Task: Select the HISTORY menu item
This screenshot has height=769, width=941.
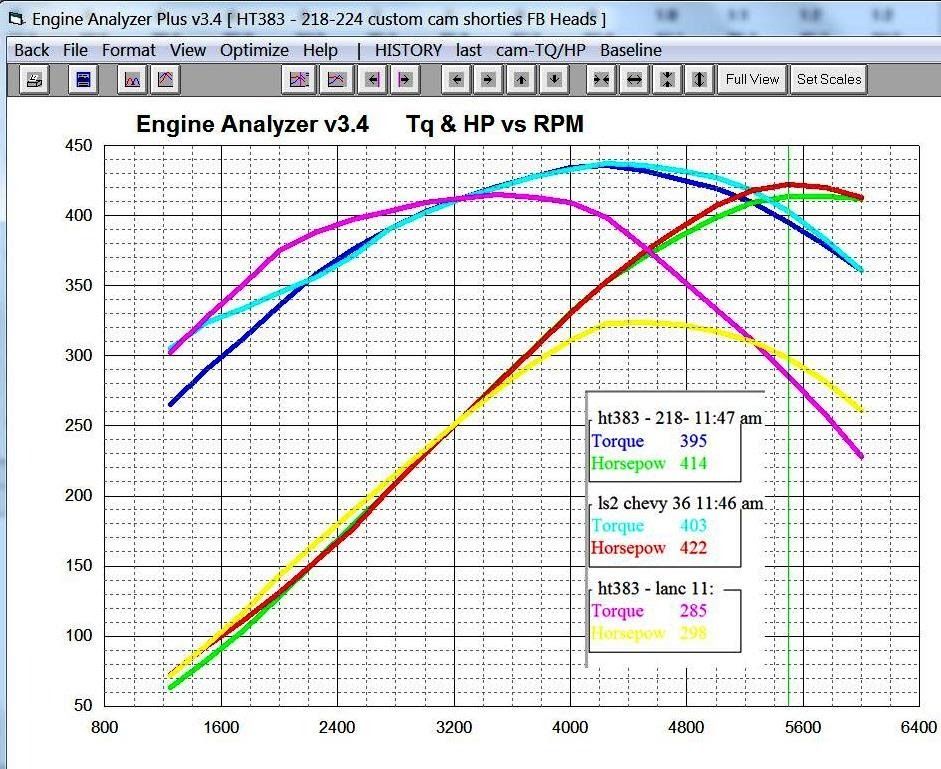Action: pyautogui.click(x=409, y=50)
